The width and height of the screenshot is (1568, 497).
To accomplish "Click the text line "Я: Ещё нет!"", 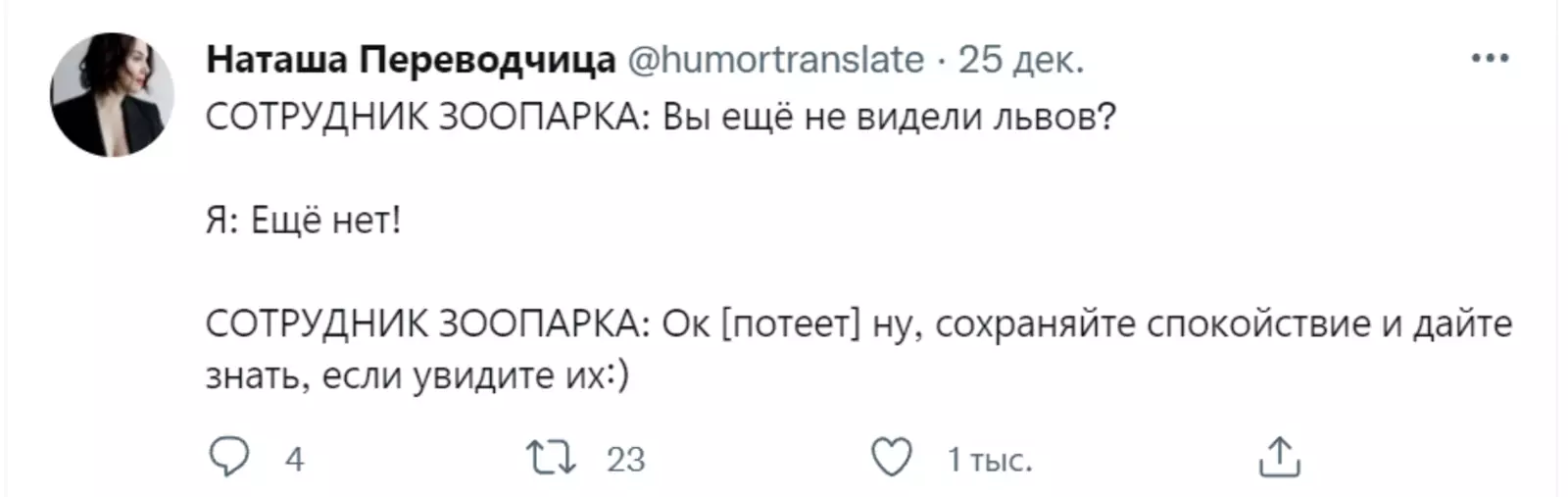I will (304, 221).
